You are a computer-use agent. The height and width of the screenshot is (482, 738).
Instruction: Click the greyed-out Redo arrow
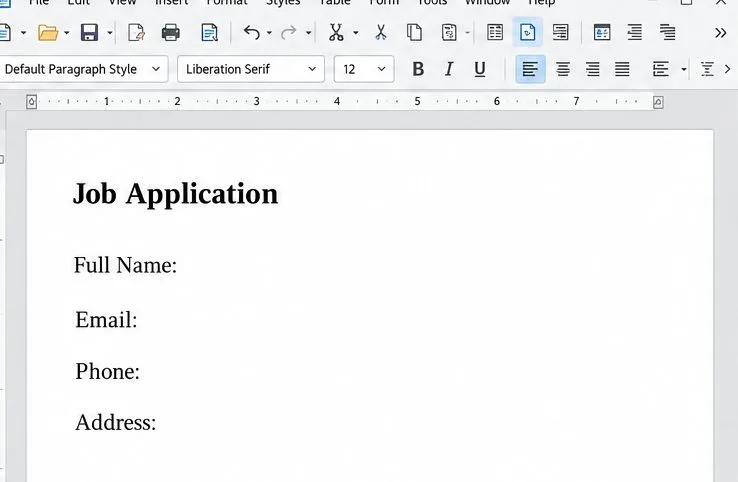(x=289, y=32)
